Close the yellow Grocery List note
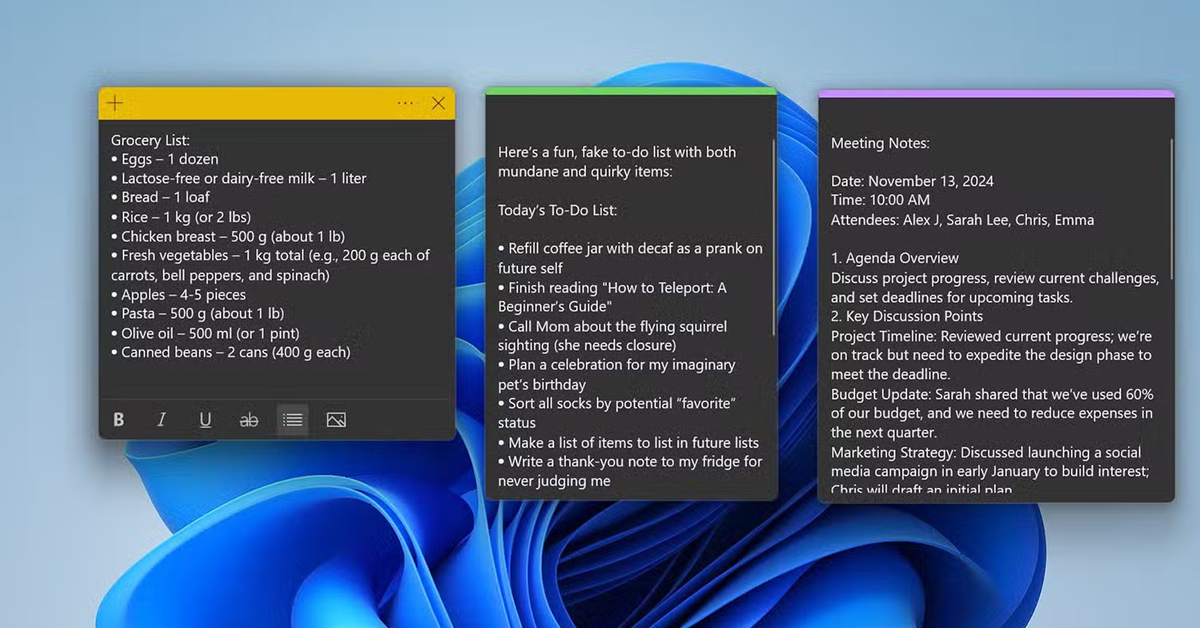Screen dimensions: 1200x628 (438, 103)
